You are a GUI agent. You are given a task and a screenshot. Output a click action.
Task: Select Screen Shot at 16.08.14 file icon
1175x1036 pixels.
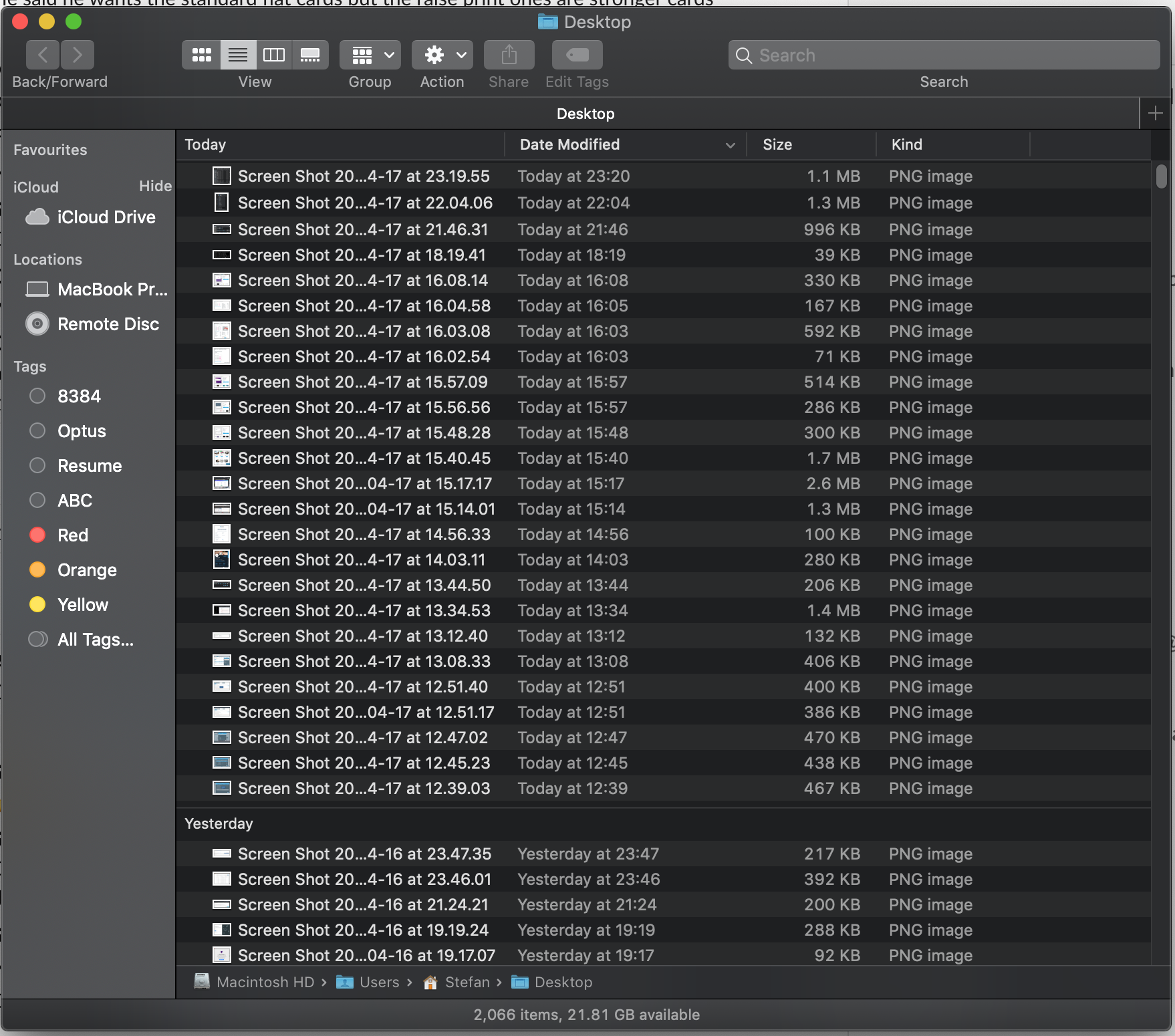(221, 280)
